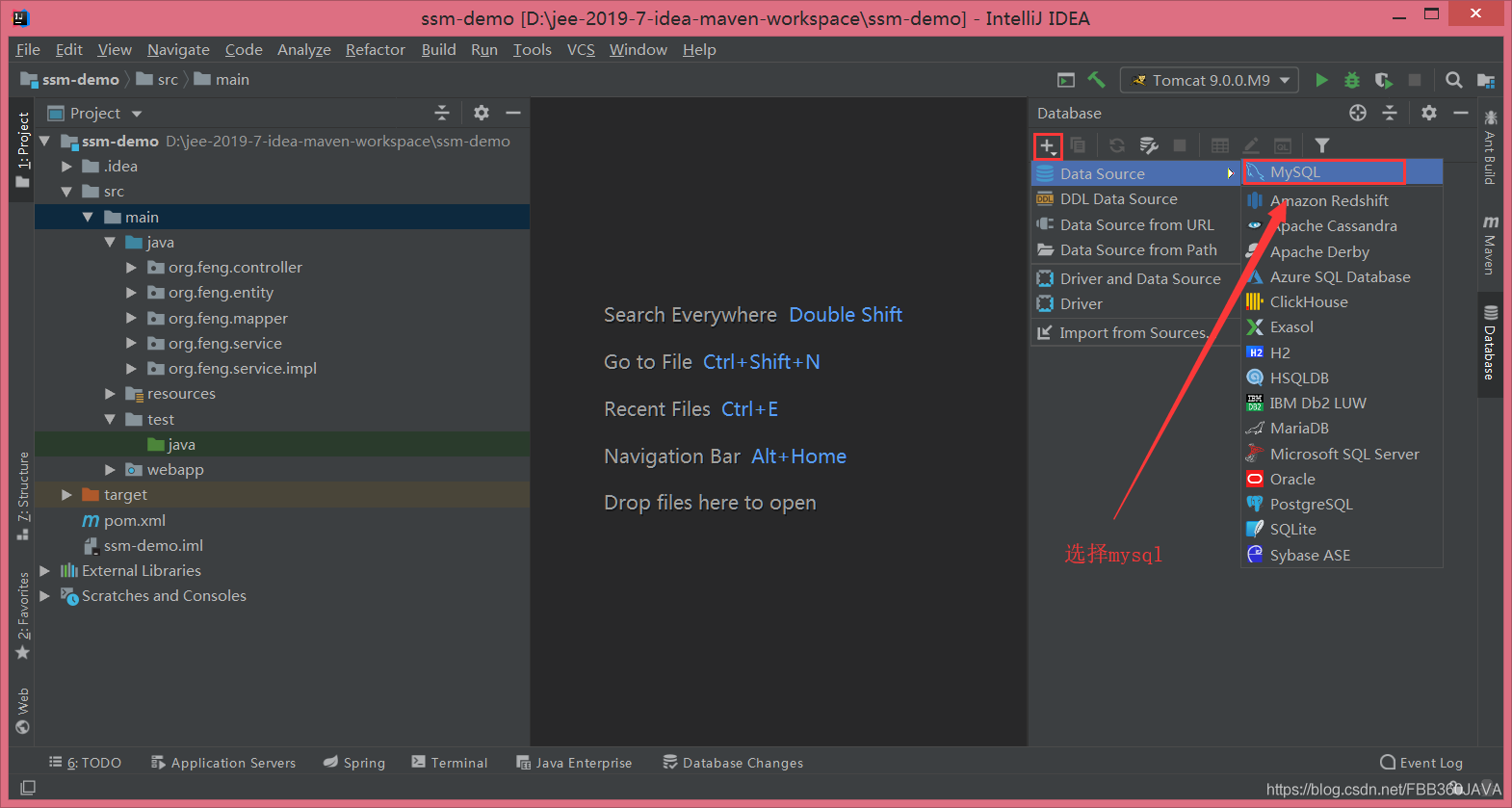Image resolution: width=1512 pixels, height=808 pixels.
Task: Click the Duplicate icon in Database toolbar
Action: click(x=1079, y=145)
